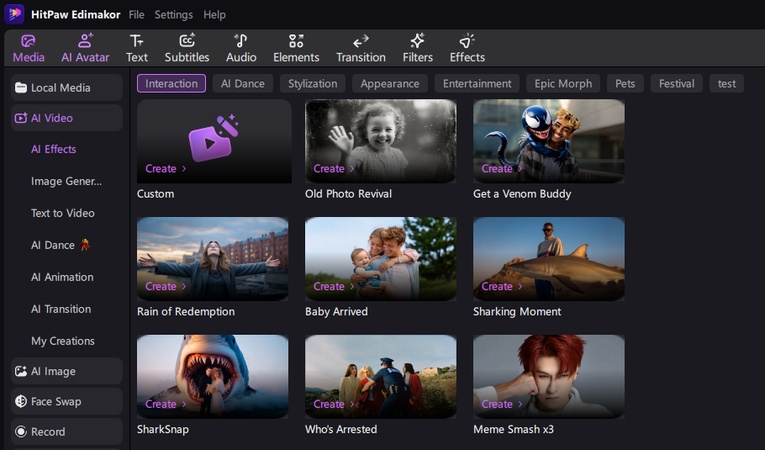Open the File menu

pyautogui.click(x=136, y=15)
